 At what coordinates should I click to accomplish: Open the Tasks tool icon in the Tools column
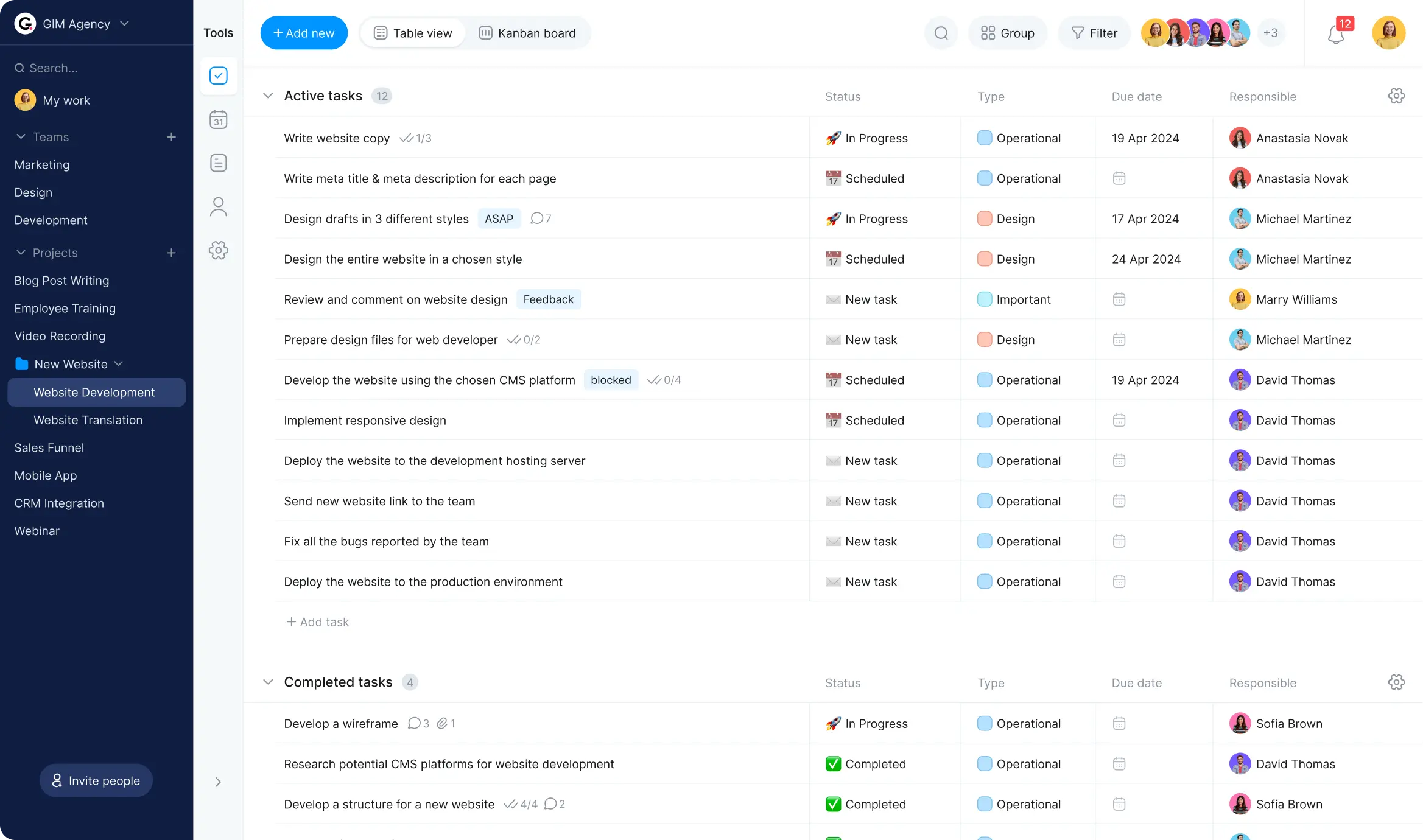pyautogui.click(x=218, y=75)
